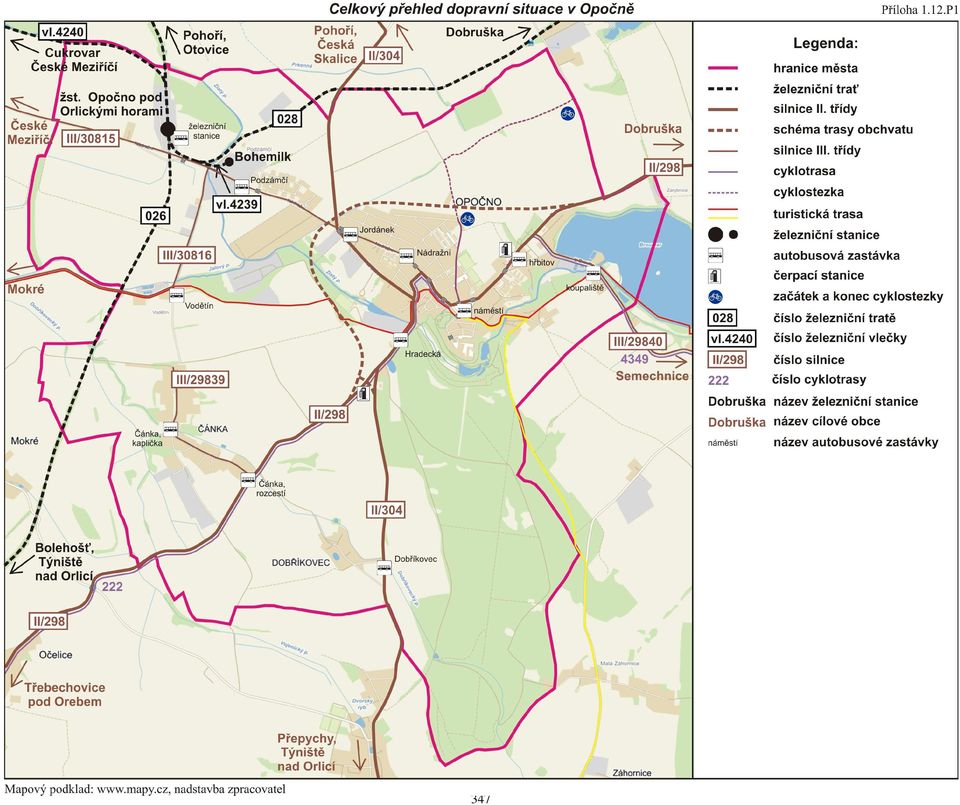Click the large railway station dot on map

click(168, 129)
